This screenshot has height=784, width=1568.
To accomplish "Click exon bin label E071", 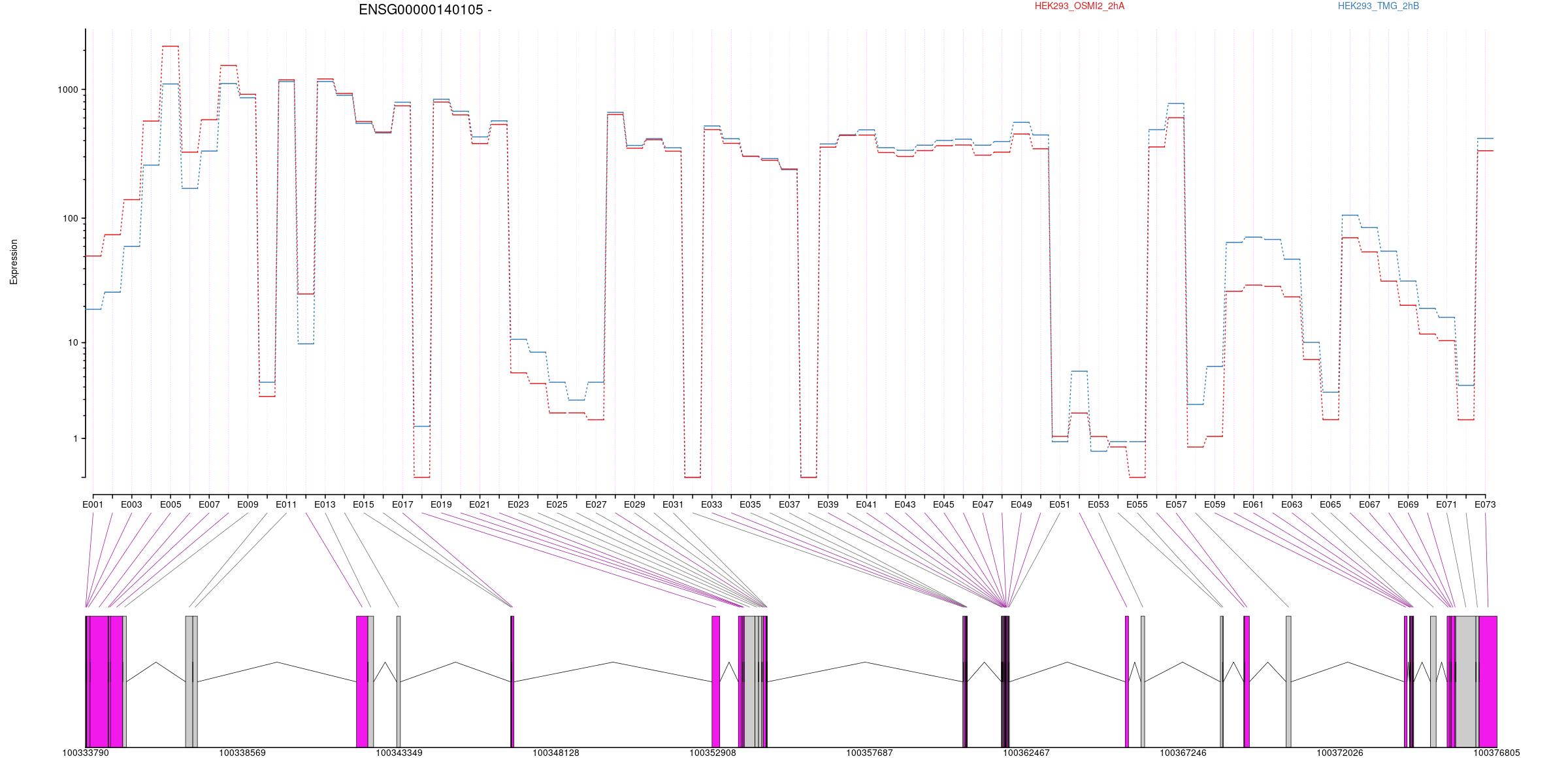I will (x=1446, y=504).
